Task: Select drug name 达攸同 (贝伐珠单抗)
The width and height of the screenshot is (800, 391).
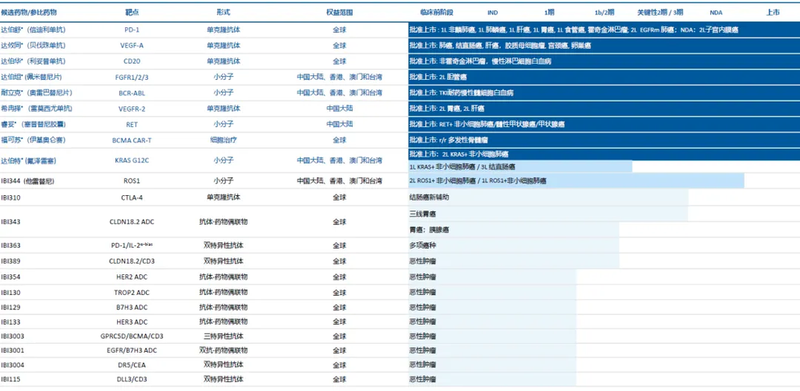Action: click(x=33, y=45)
